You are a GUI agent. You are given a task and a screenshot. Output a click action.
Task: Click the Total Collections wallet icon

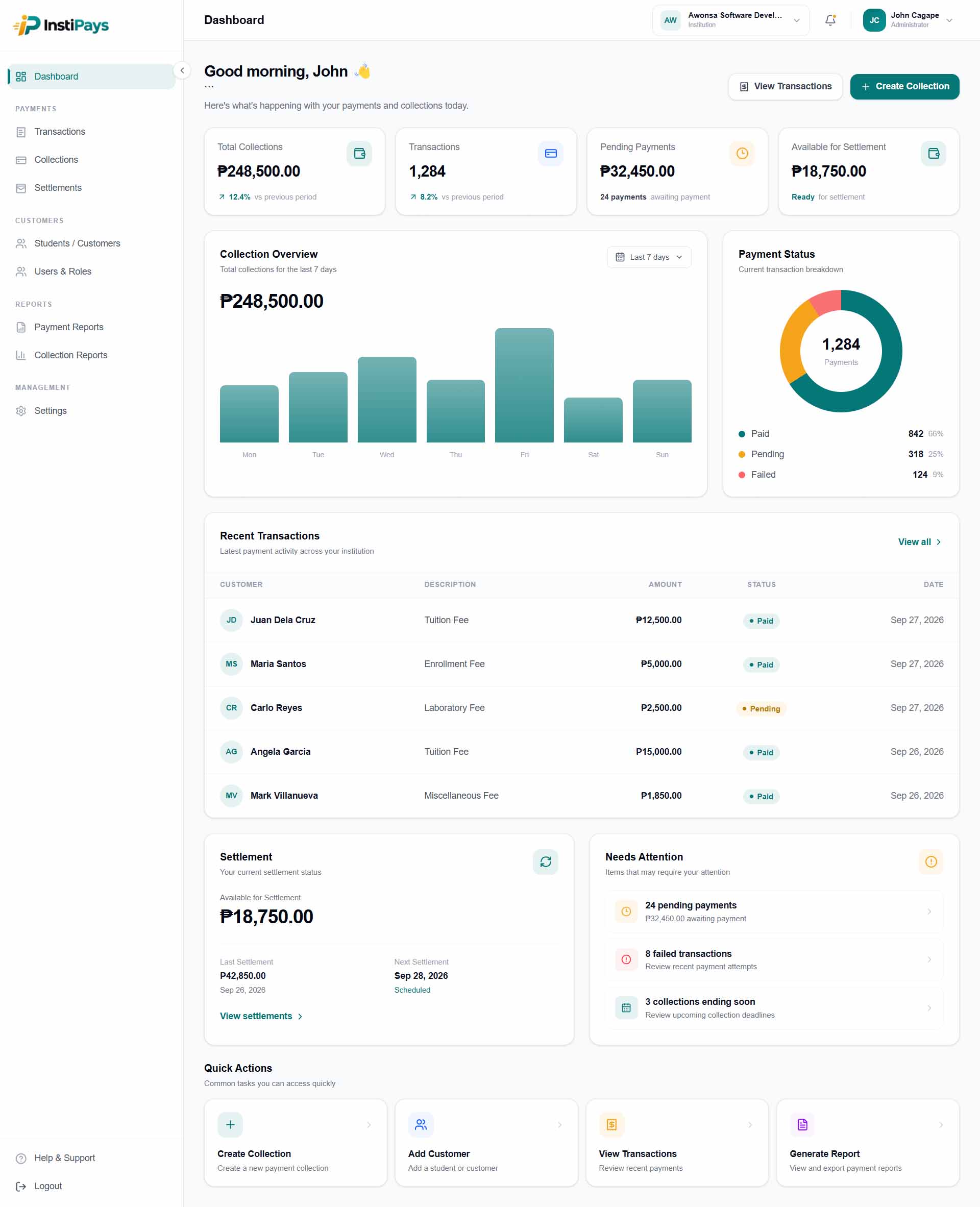click(359, 154)
